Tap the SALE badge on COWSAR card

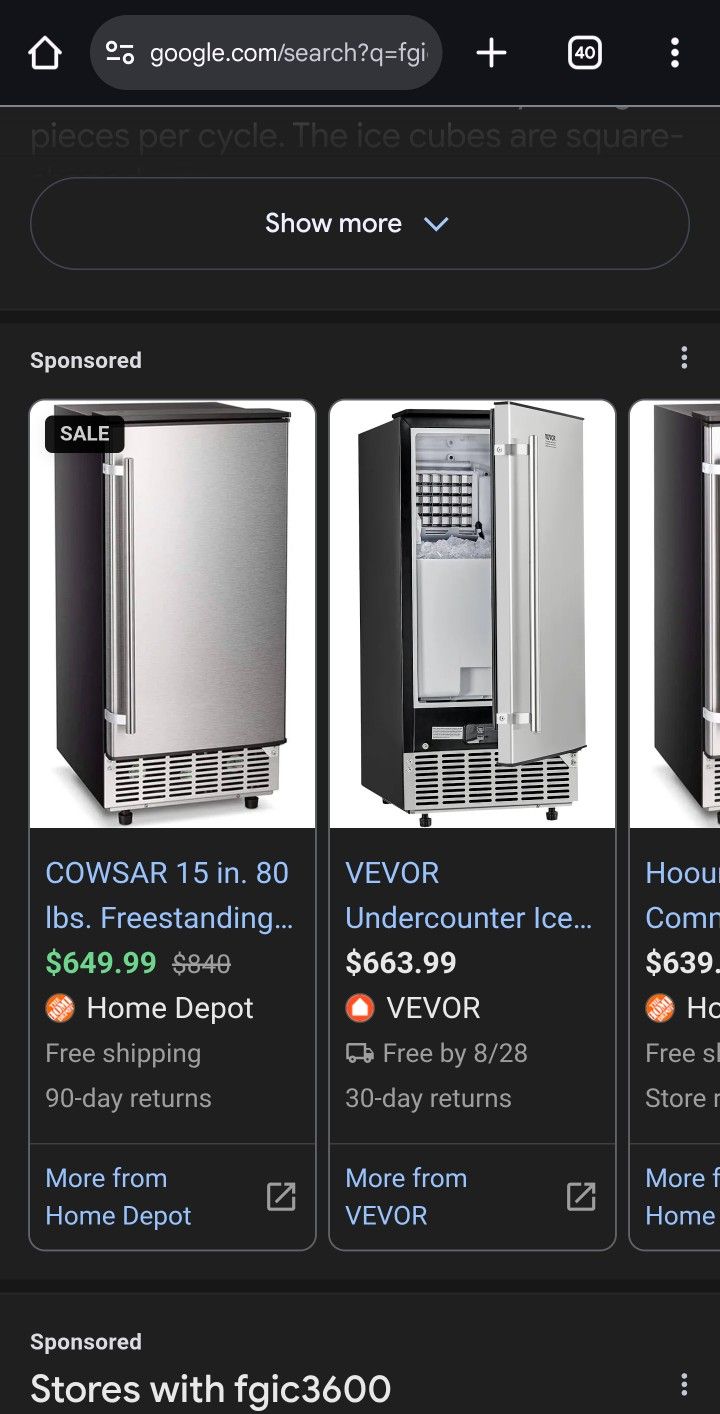(84, 434)
